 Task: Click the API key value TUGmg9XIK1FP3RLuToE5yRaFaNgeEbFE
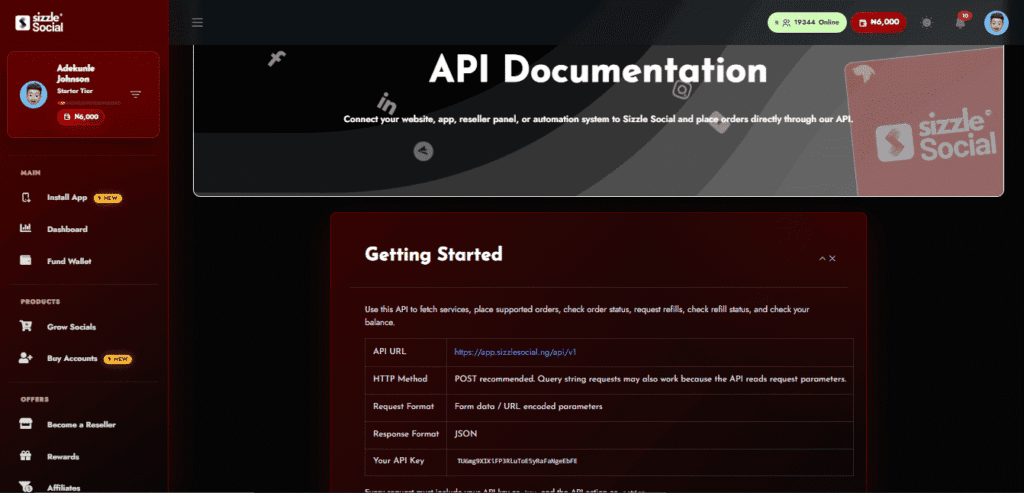tap(517, 461)
